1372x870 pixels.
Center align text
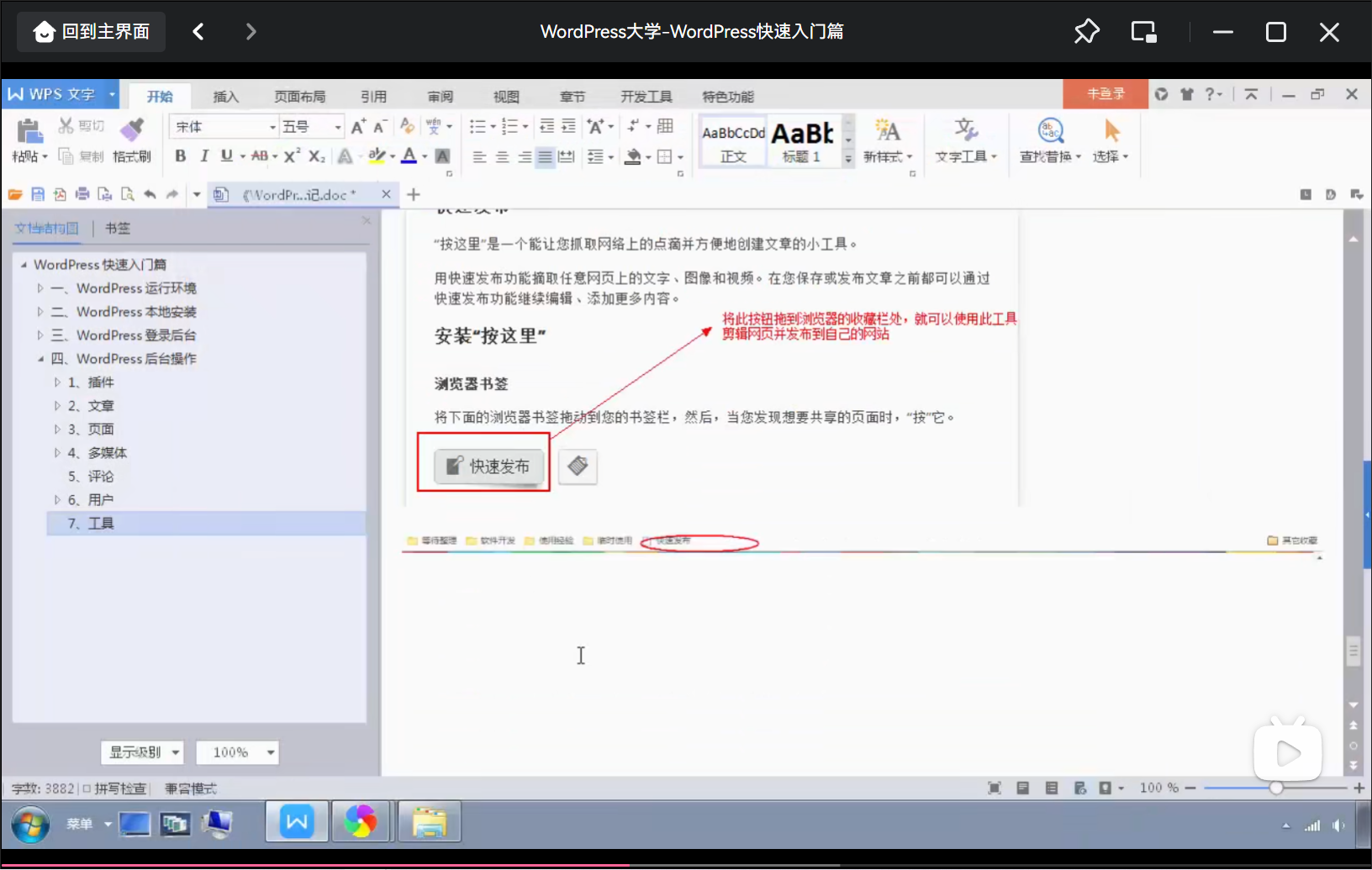coord(502,157)
